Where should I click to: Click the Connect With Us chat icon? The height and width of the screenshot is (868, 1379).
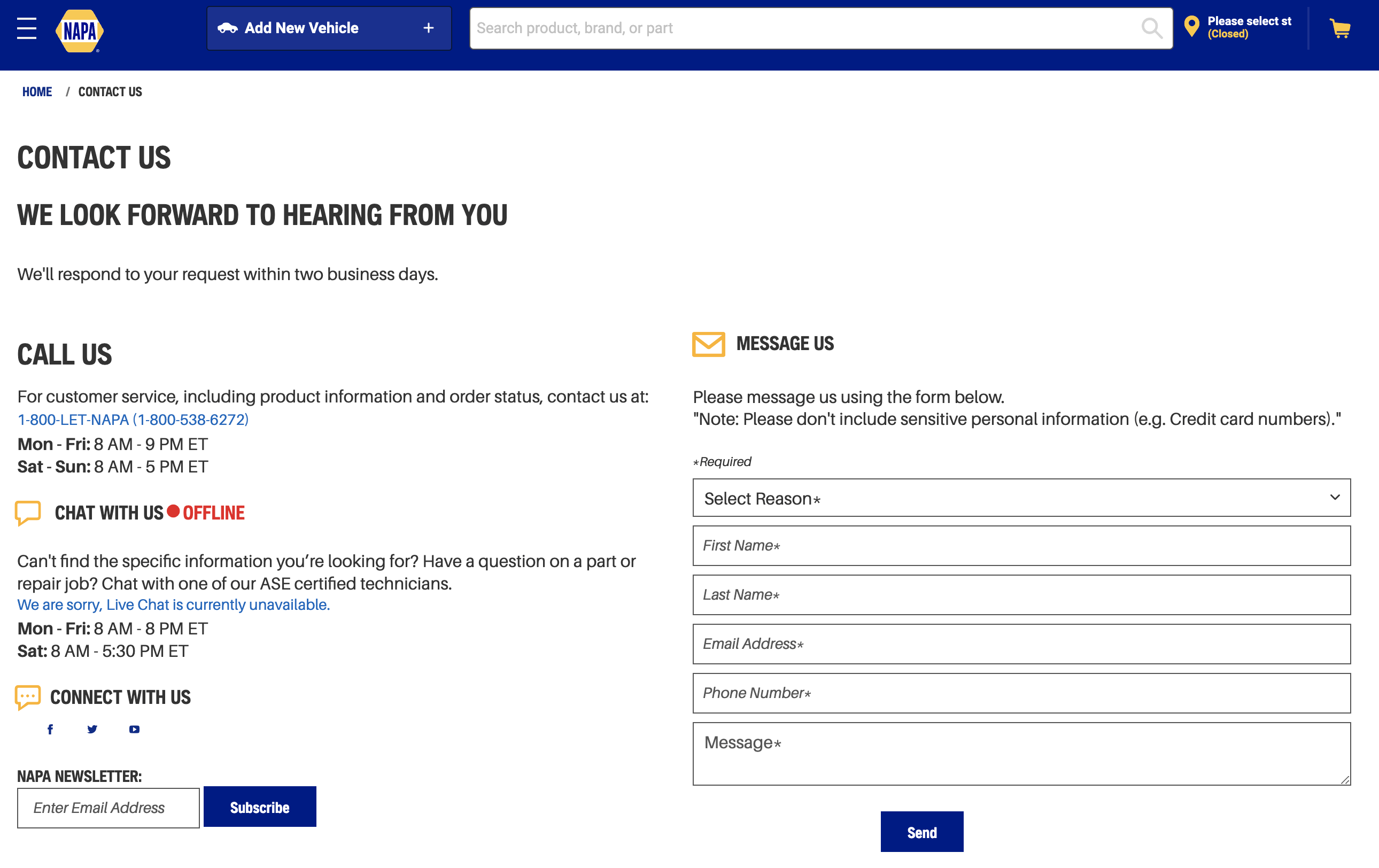click(28, 697)
